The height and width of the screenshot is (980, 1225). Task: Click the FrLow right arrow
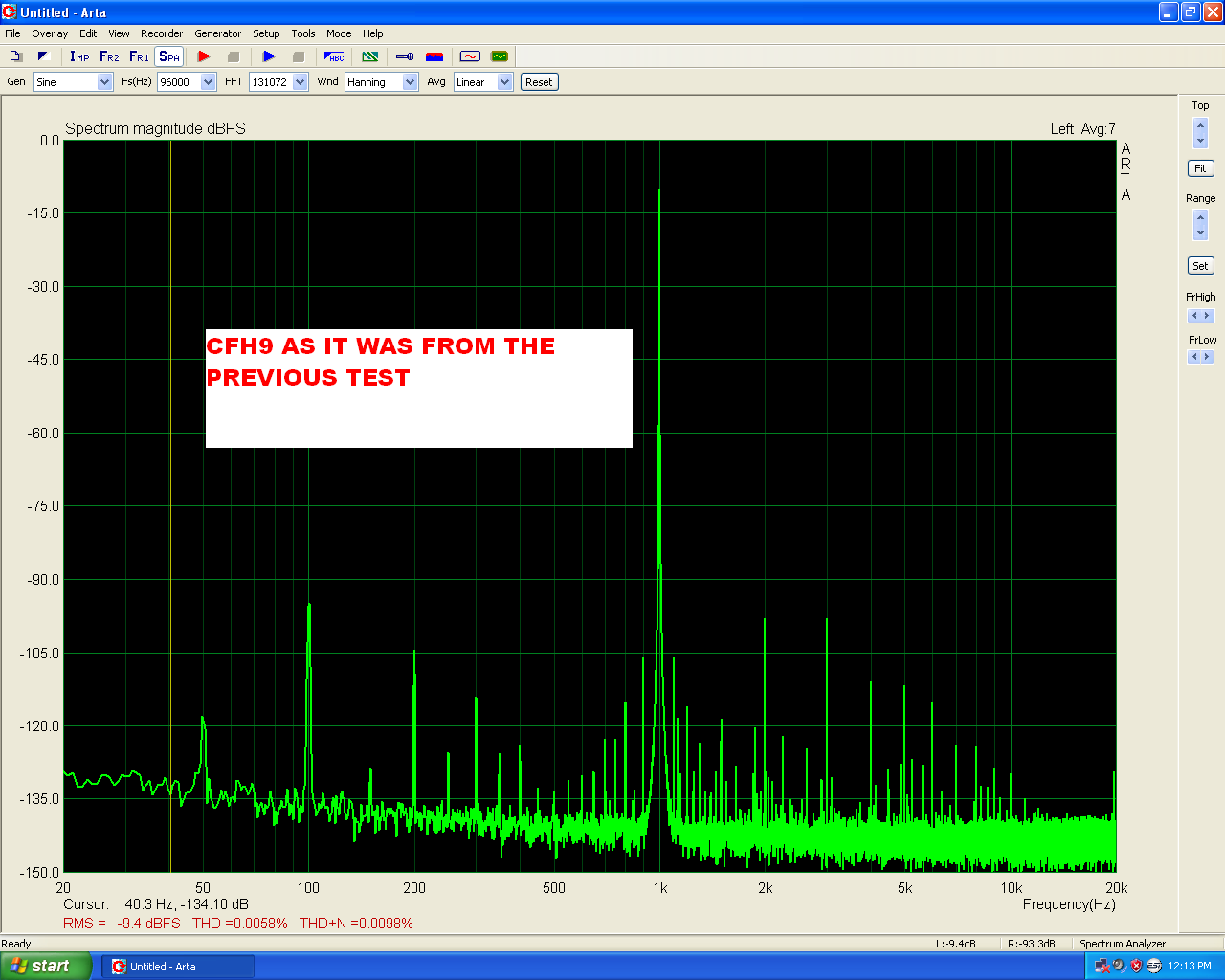click(1207, 357)
